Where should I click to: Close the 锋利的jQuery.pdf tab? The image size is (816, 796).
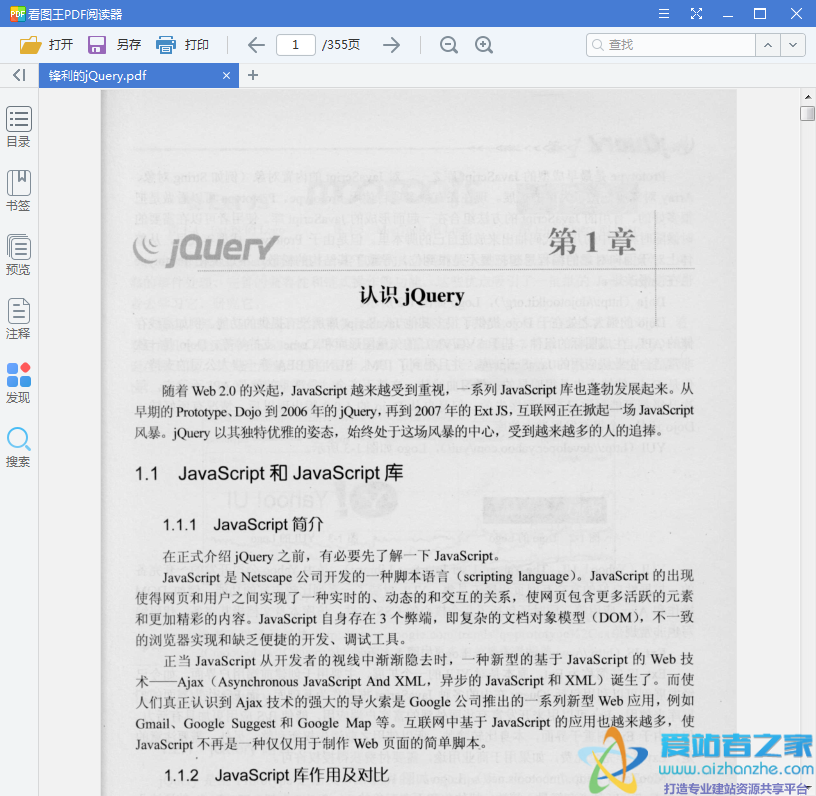pos(226,76)
